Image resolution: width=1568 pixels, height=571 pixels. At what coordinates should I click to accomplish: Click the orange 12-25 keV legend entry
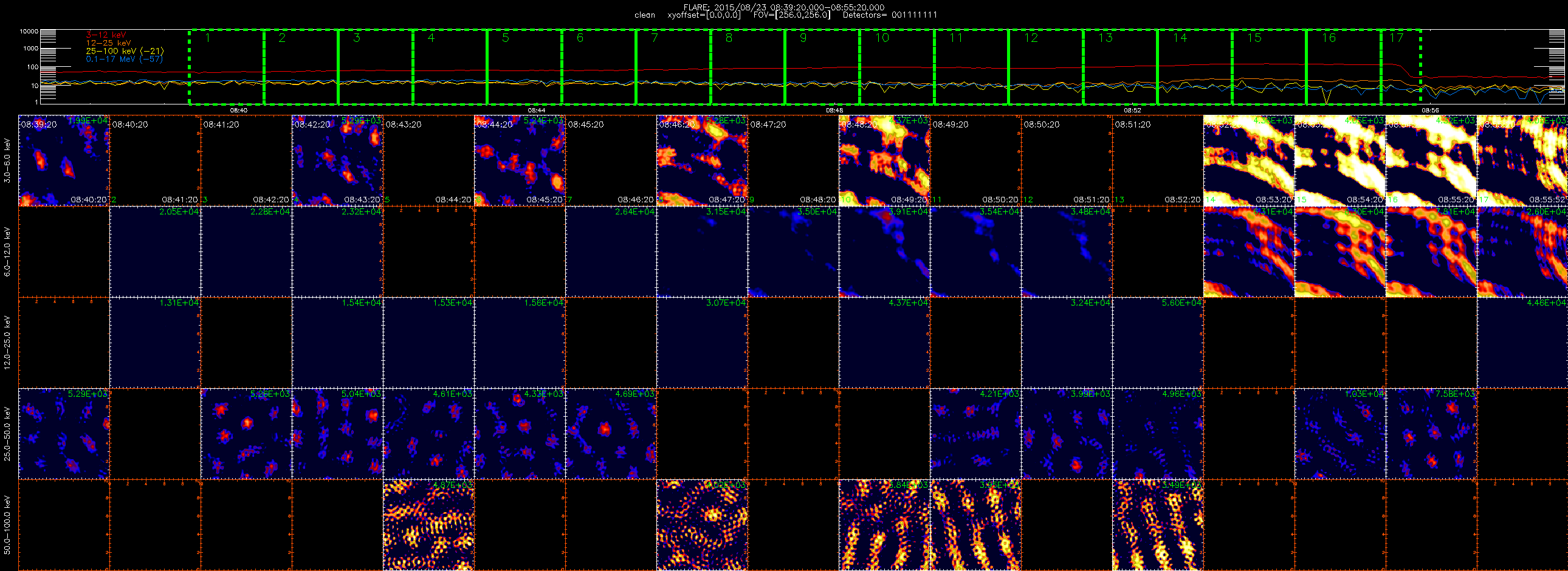point(108,43)
